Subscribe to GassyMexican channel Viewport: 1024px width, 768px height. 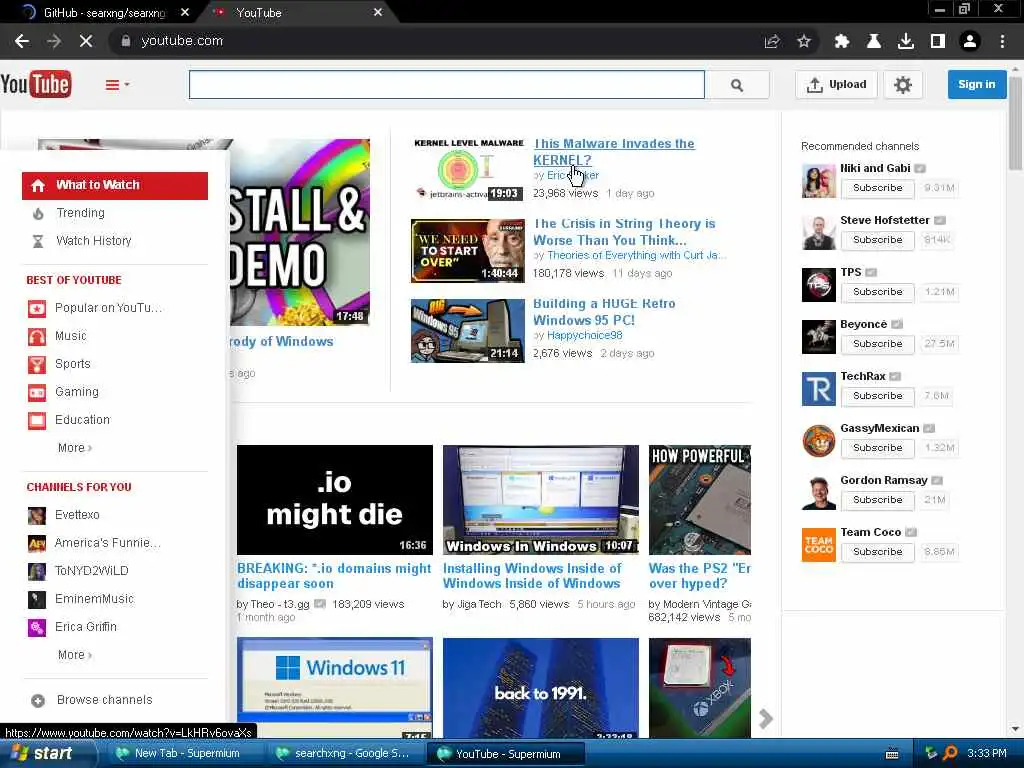(x=877, y=448)
